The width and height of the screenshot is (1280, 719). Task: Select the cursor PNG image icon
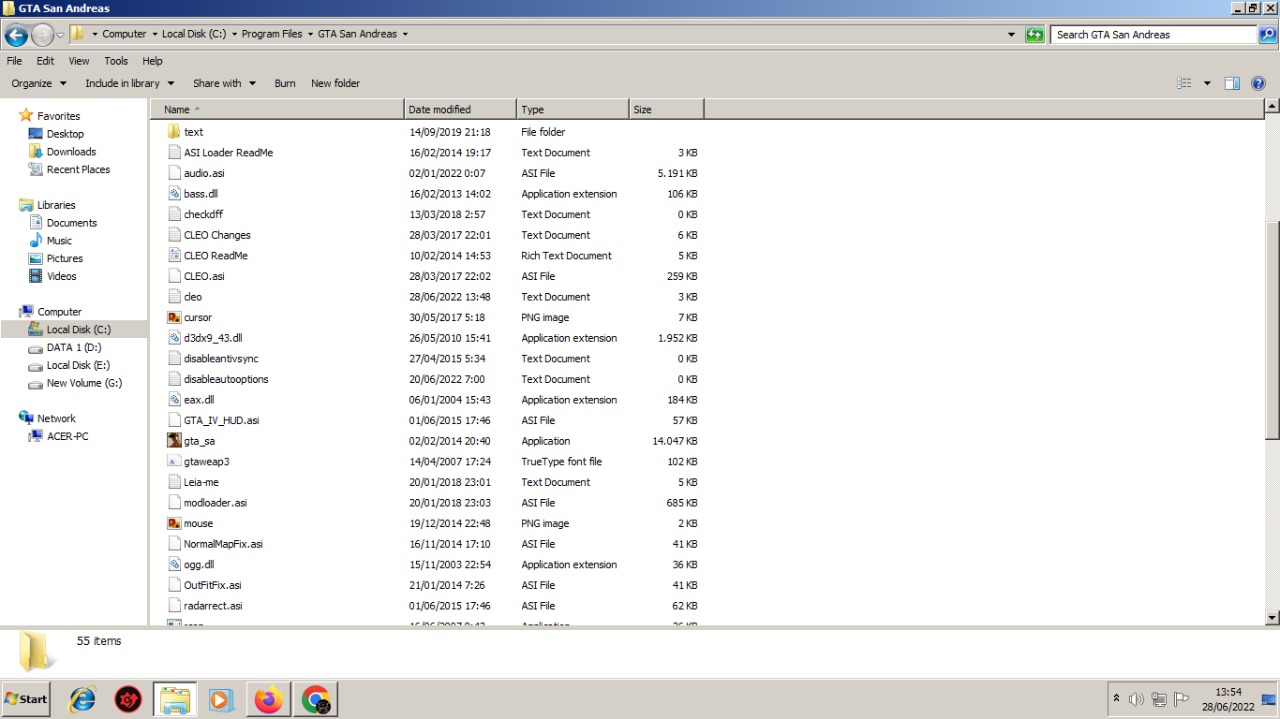pos(174,317)
